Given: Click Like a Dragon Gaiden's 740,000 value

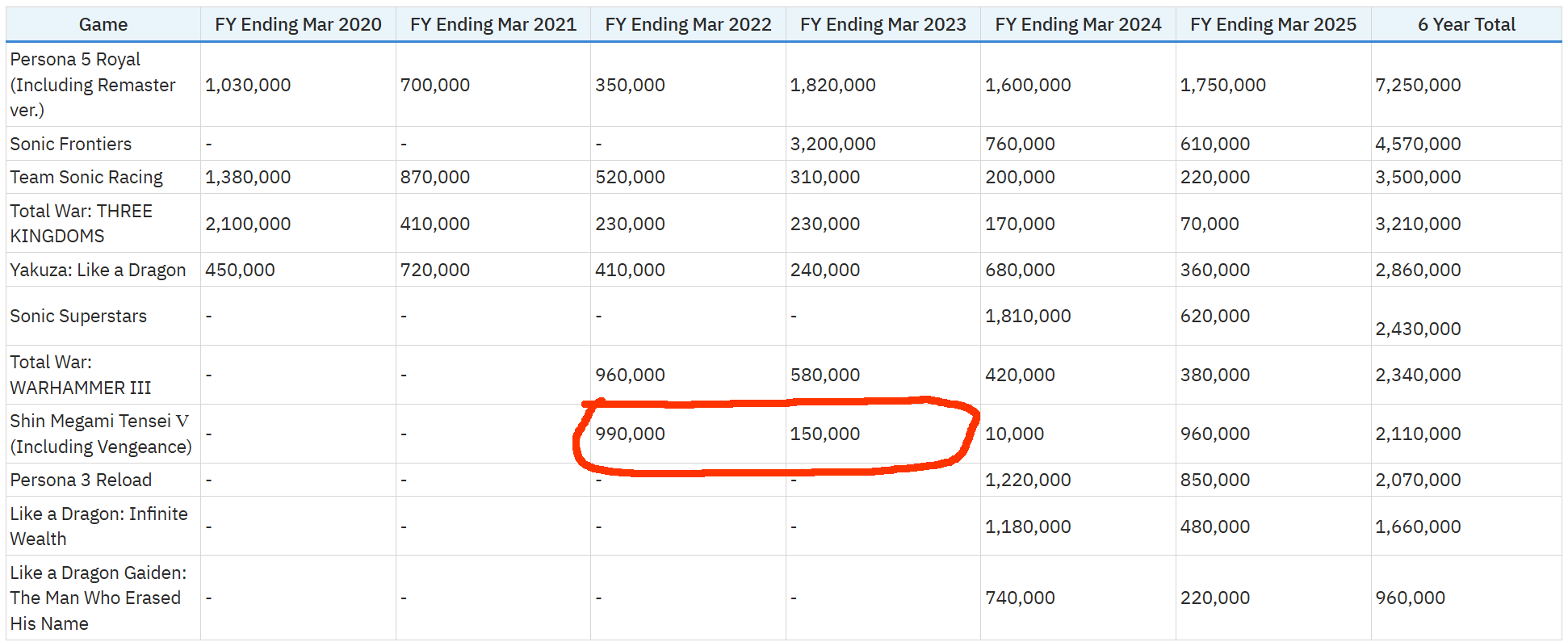Looking at the screenshot, I should (1020, 598).
